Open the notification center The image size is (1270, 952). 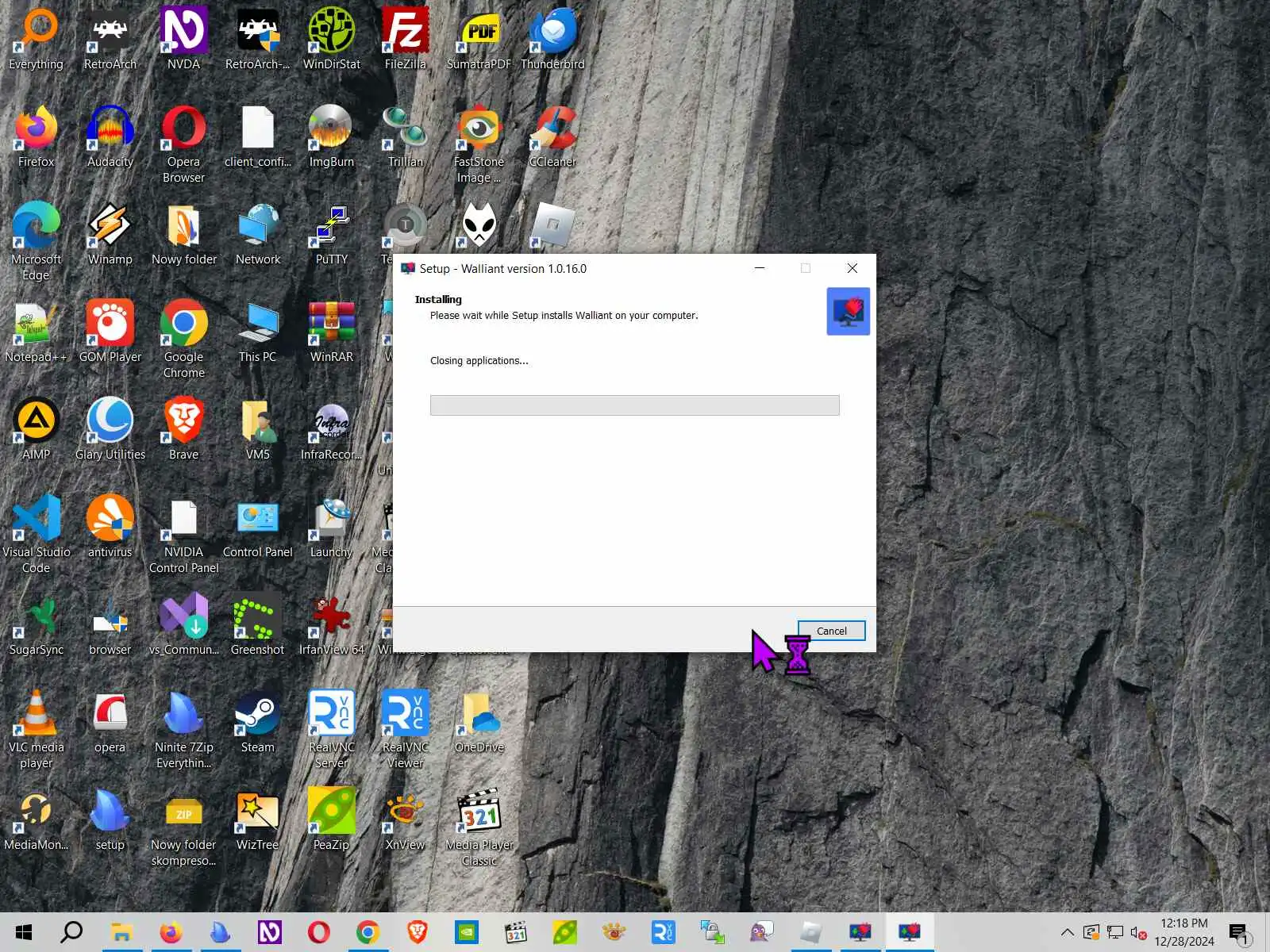1239,933
